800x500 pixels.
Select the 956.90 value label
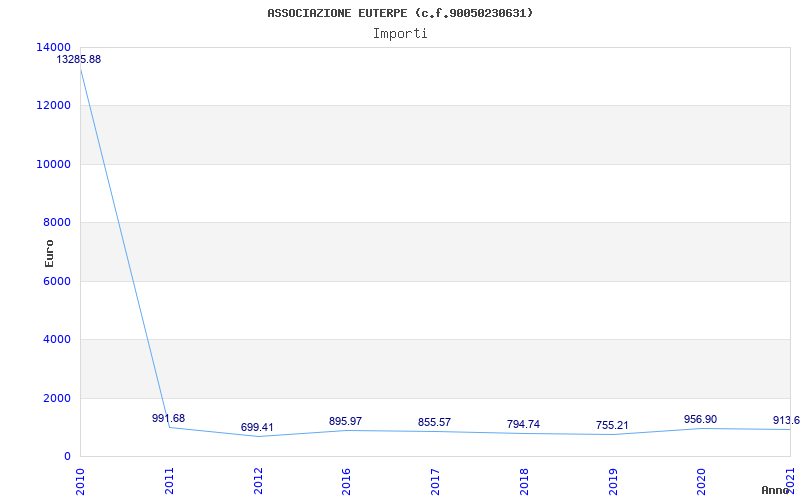[701, 419]
